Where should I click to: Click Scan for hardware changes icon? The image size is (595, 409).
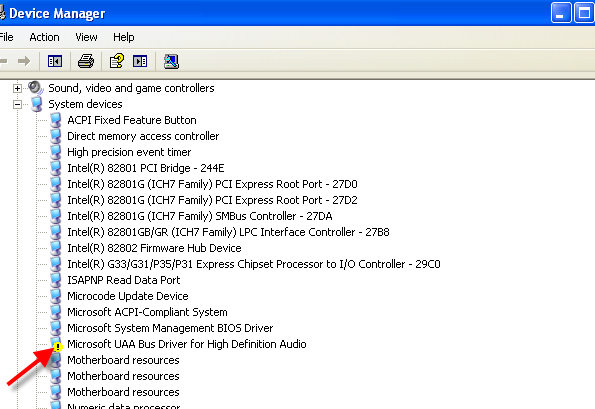(x=171, y=61)
